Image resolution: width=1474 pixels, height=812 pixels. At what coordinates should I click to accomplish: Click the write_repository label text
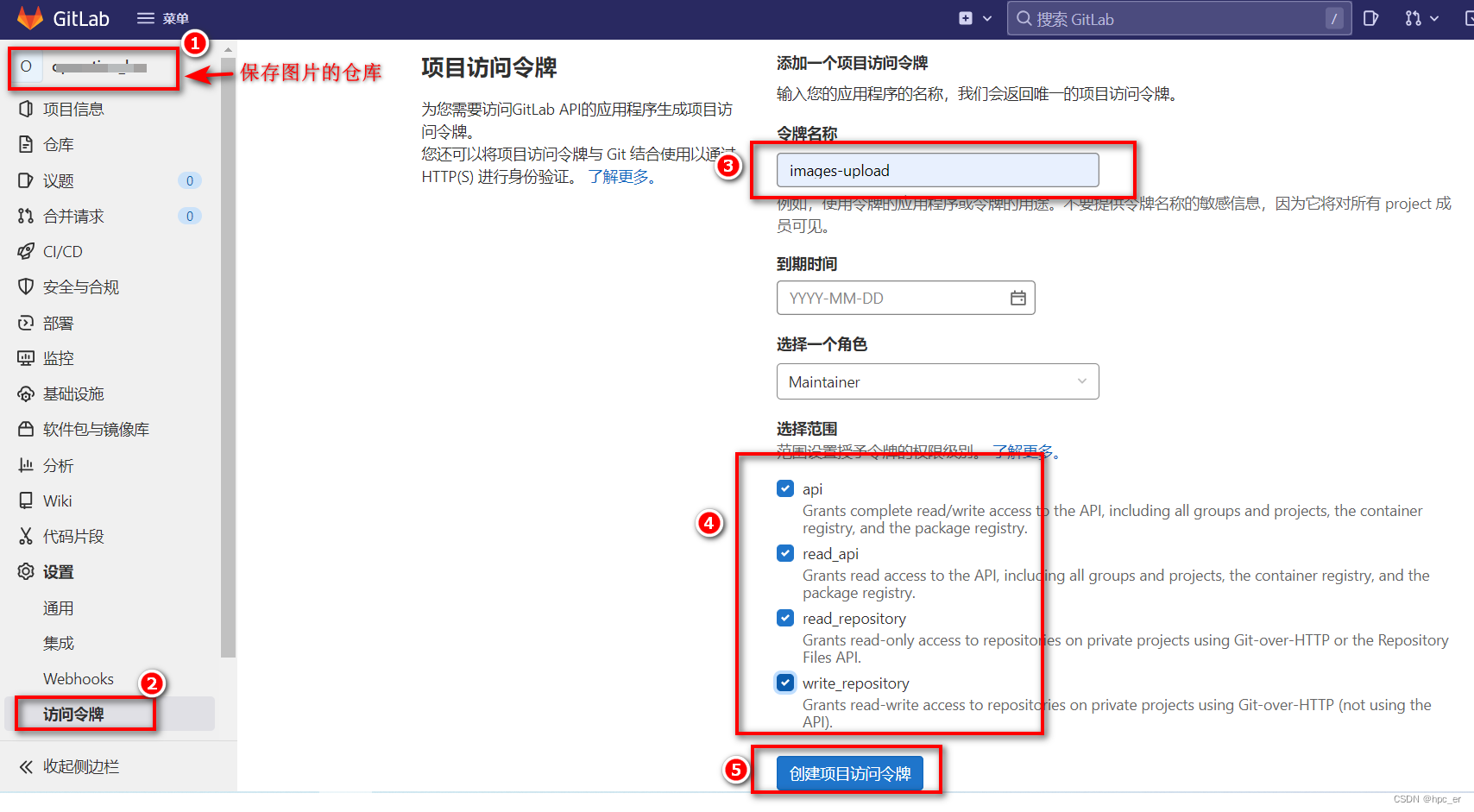(x=856, y=683)
